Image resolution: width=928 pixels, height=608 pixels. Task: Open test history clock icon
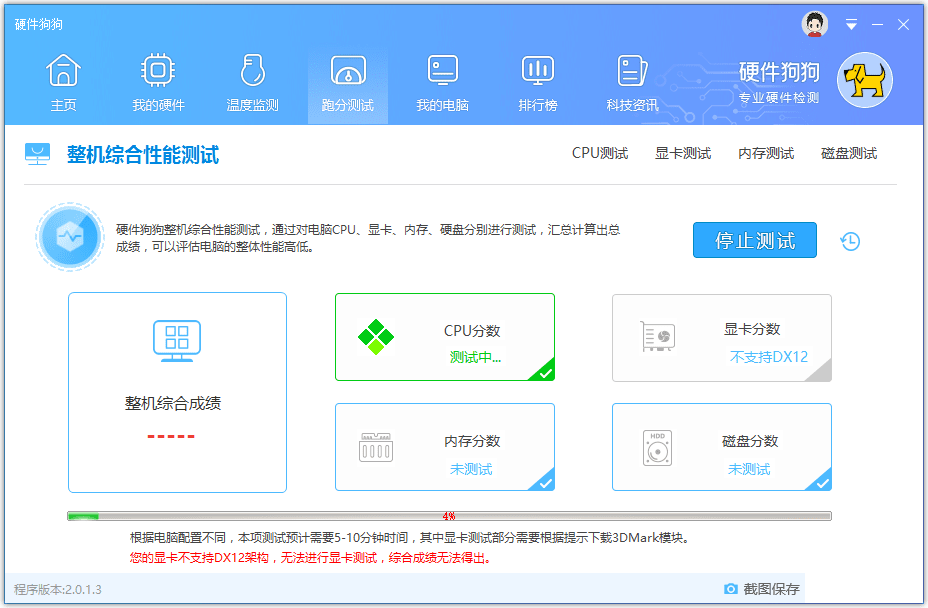point(850,241)
